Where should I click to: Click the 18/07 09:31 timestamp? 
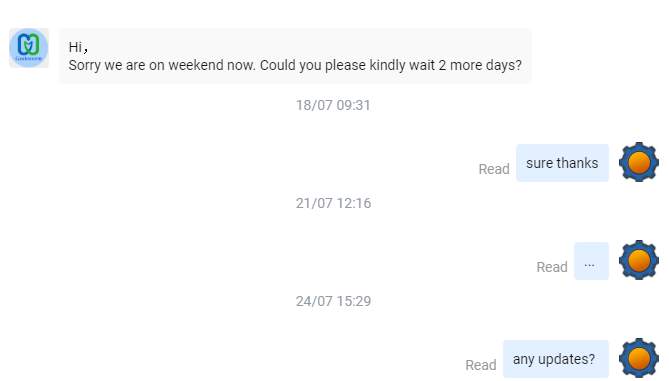[x=333, y=105]
